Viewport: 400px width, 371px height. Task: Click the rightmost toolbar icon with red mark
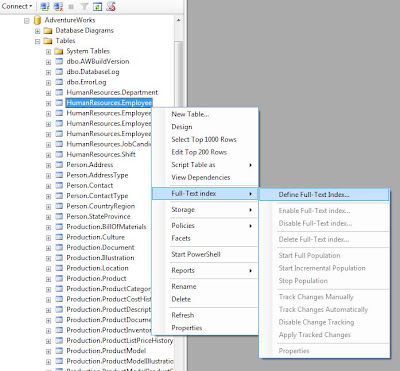(111, 6)
